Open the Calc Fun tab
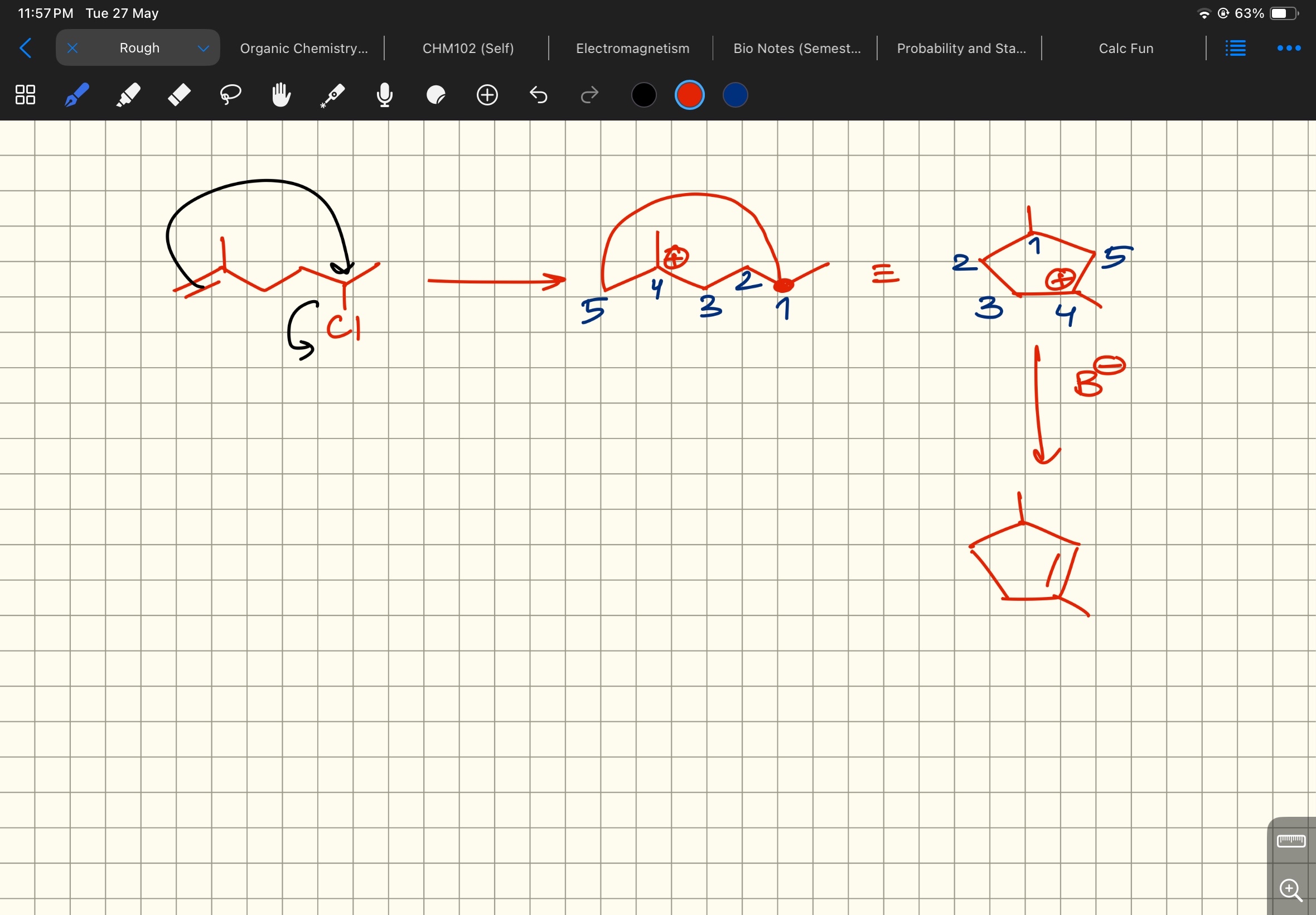1316x915 pixels. tap(1126, 49)
